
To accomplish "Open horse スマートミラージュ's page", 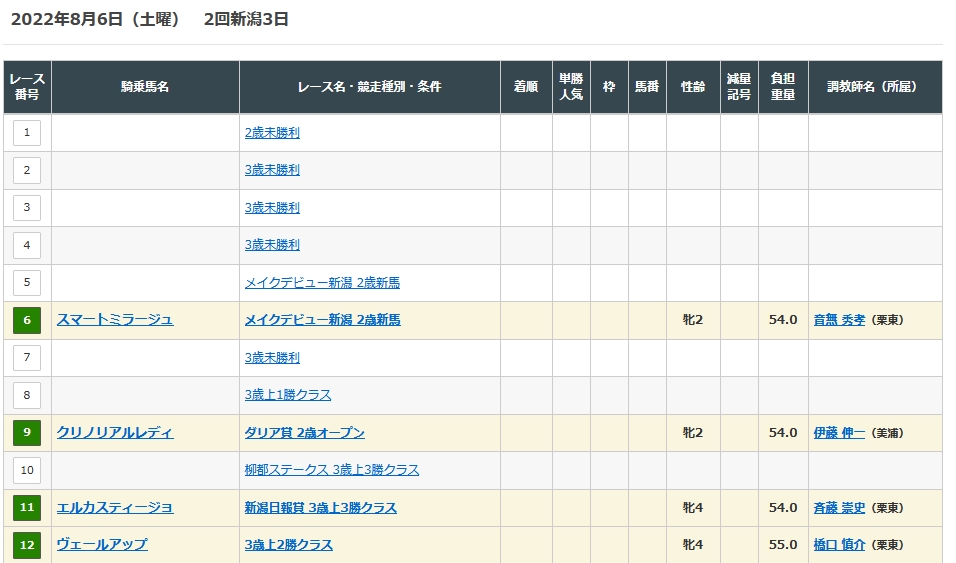I will click(x=115, y=320).
